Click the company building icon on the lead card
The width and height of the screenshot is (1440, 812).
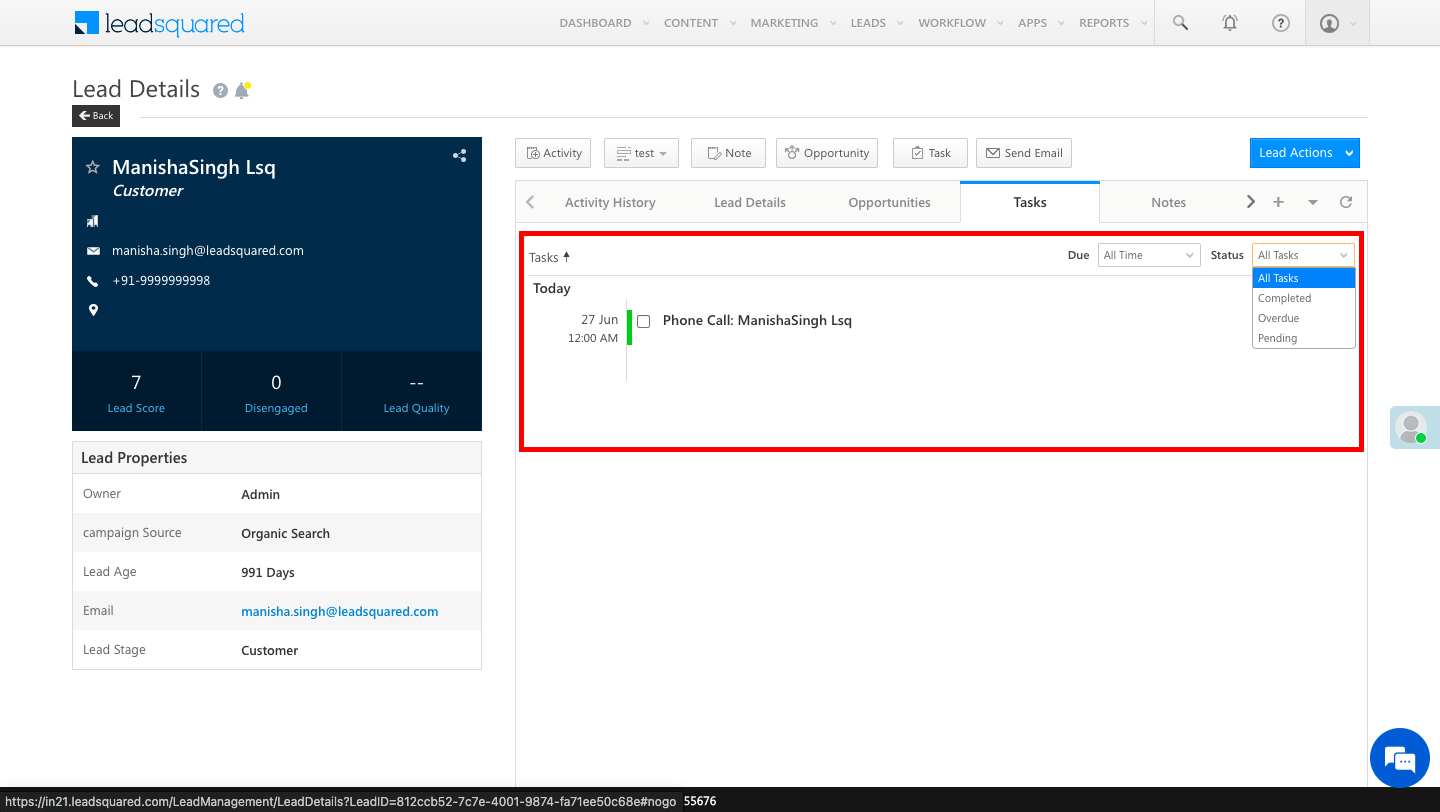pyautogui.click(x=93, y=221)
